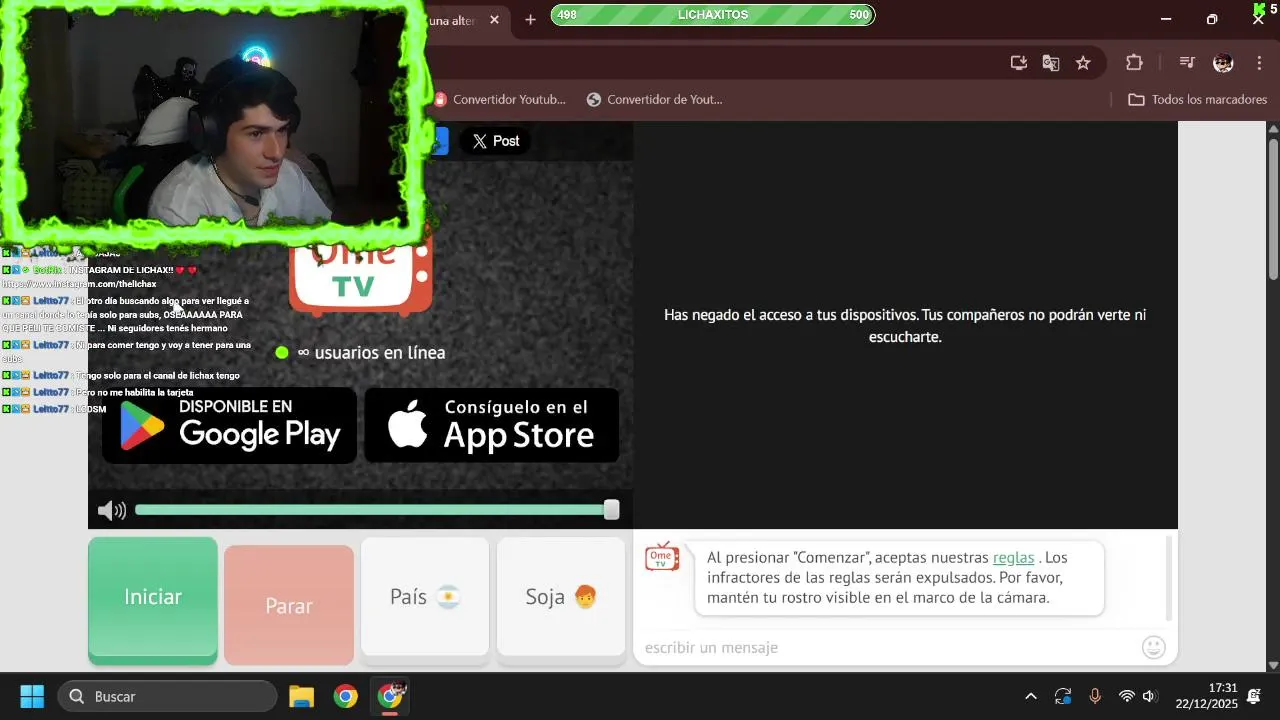The height and width of the screenshot is (720, 1280).
Task: Open the Windows Start menu
Action: coord(32,696)
